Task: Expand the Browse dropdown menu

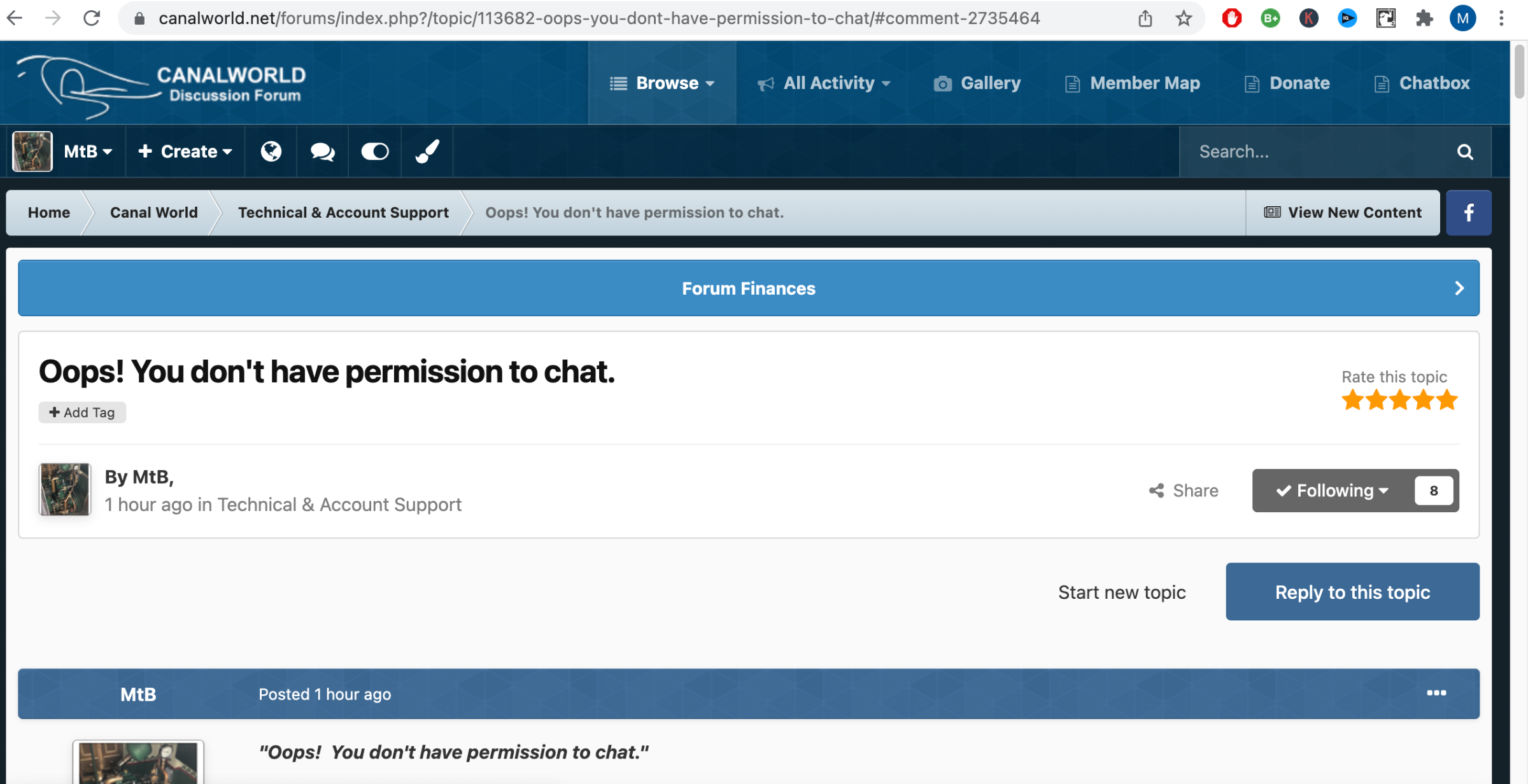Action: [662, 83]
